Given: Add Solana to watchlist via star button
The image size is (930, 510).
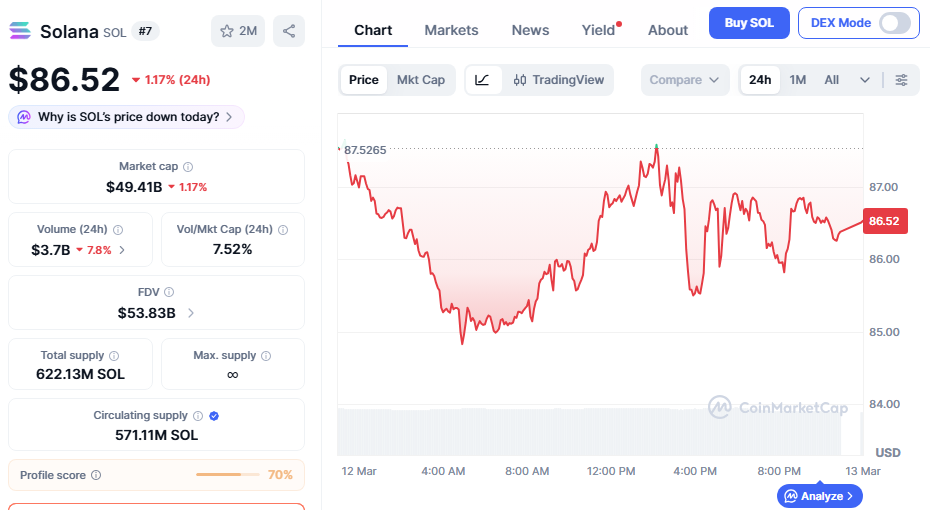Looking at the screenshot, I should pyautogui.click(x=237, y=31).
